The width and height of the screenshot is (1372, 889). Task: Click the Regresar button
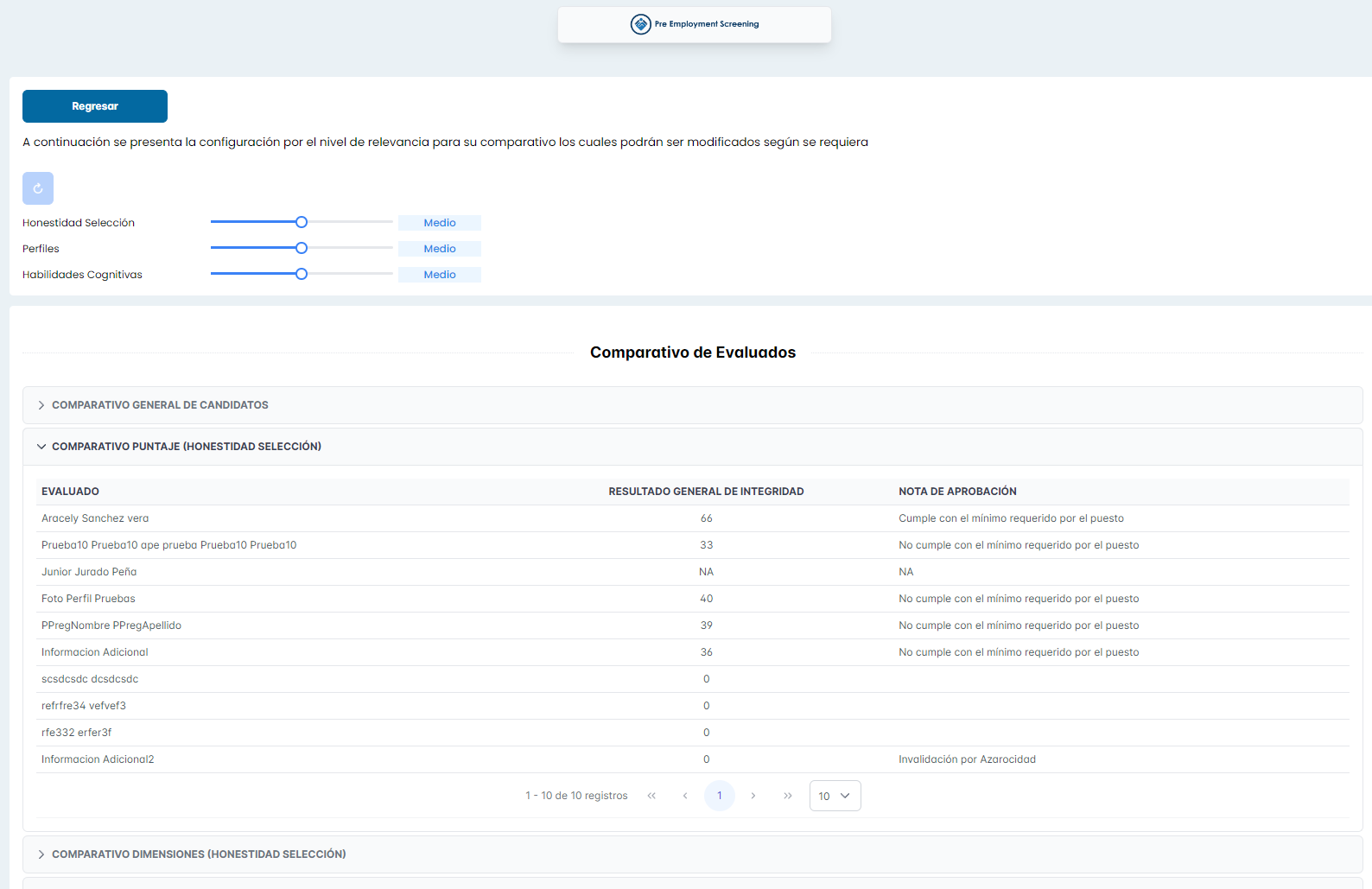95,106
